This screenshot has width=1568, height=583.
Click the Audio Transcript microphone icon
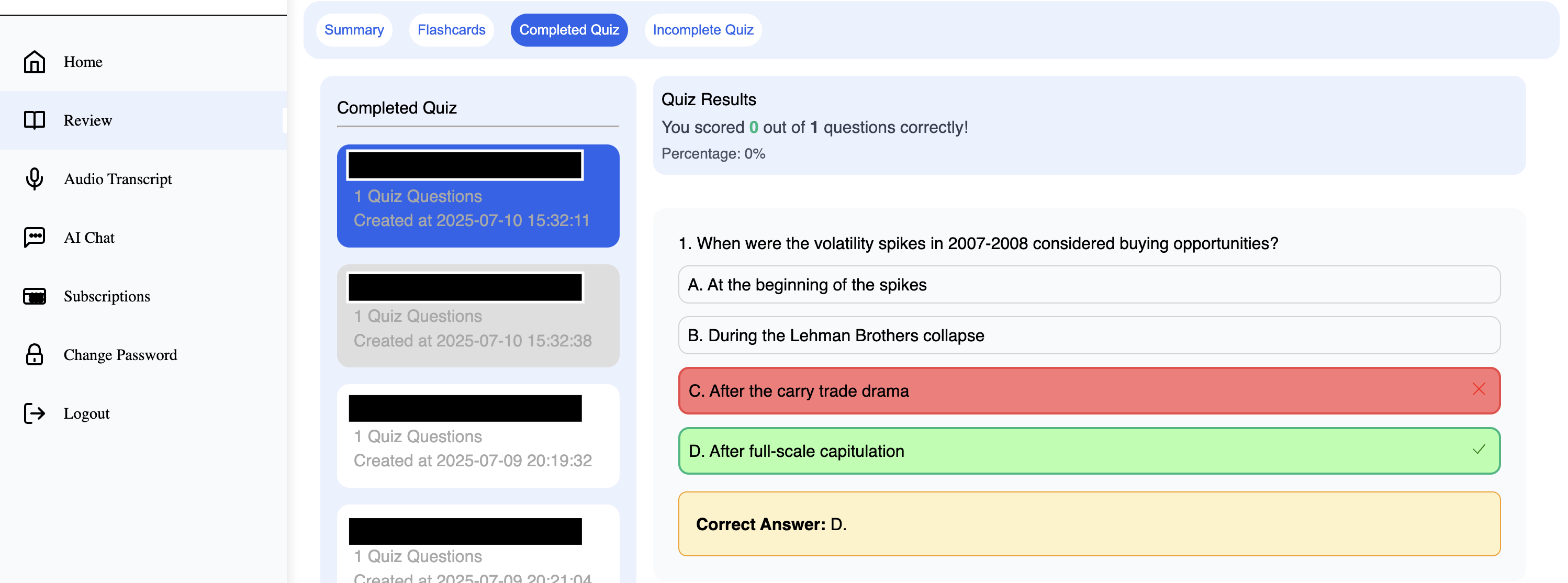tap(34, 179)
